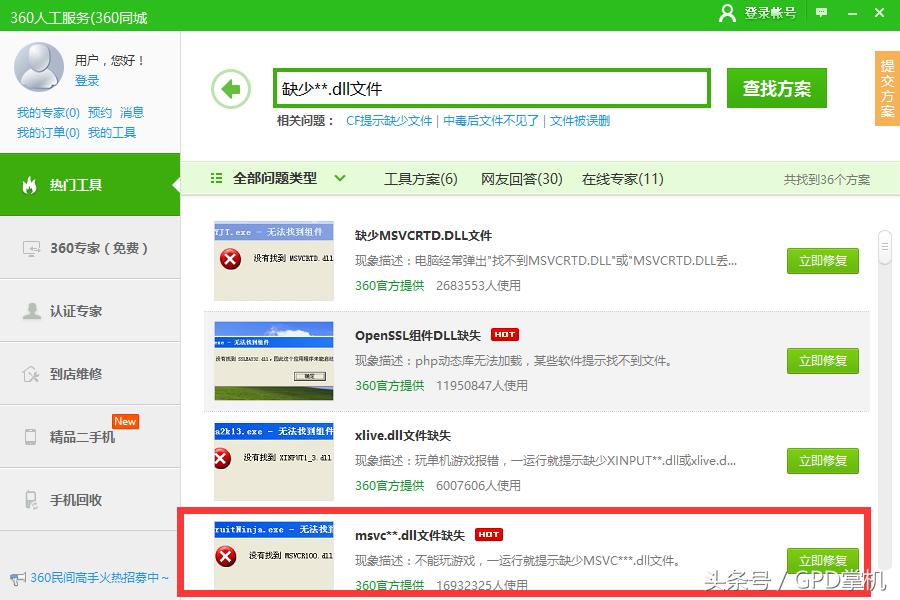Image resolution: width=900 pixels, height=600 pixels.
Task: Switch to 网友回答(30) tab
Action: (521, 179)
